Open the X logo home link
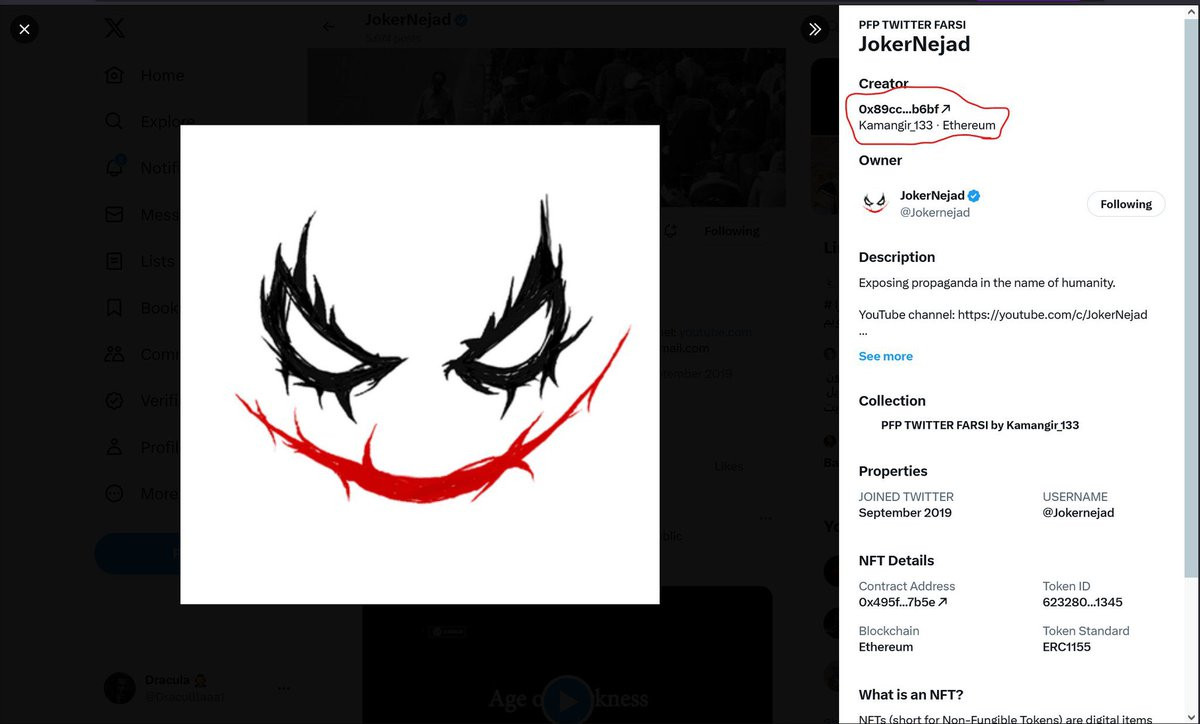Screen dimensions: 1200x724 point(114,29)
